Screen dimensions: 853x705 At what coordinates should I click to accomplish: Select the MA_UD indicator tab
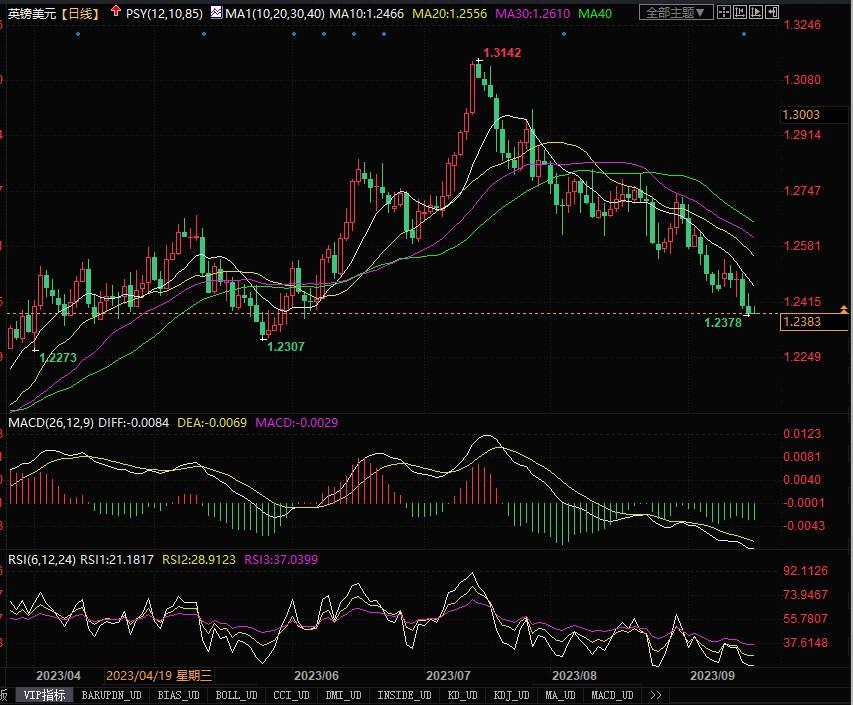[560, 695]
